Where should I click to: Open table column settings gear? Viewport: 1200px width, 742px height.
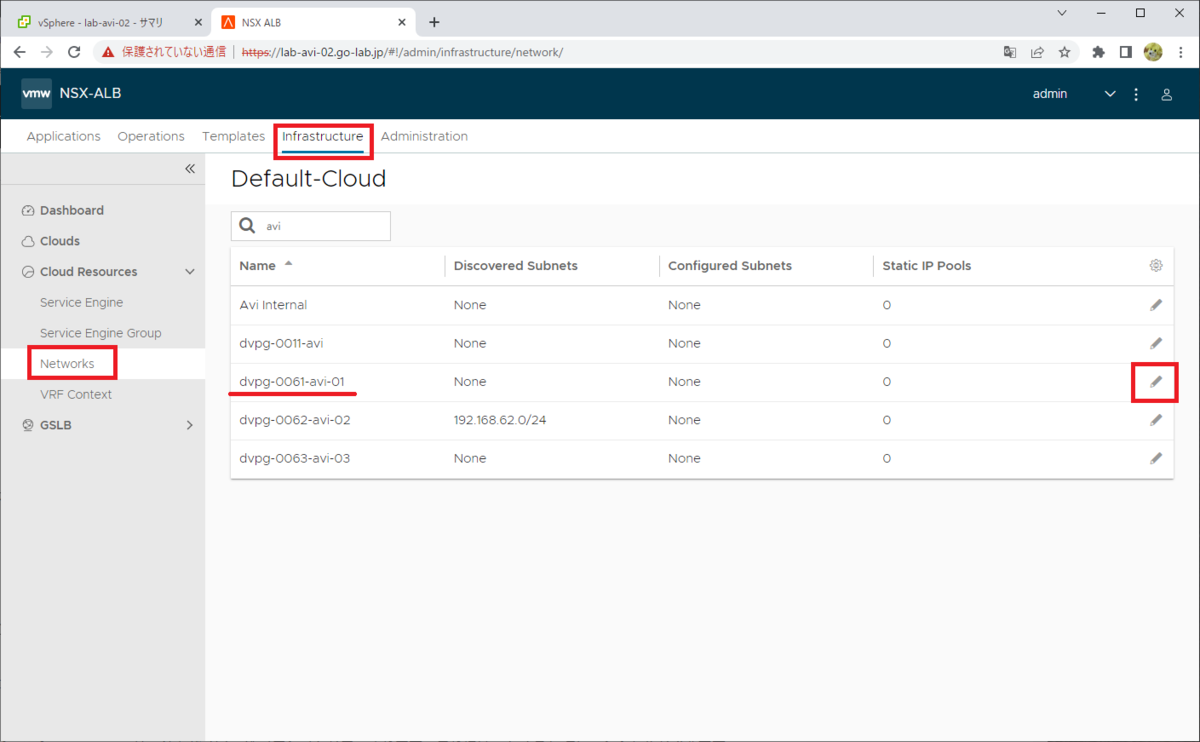click(1156, 266)
